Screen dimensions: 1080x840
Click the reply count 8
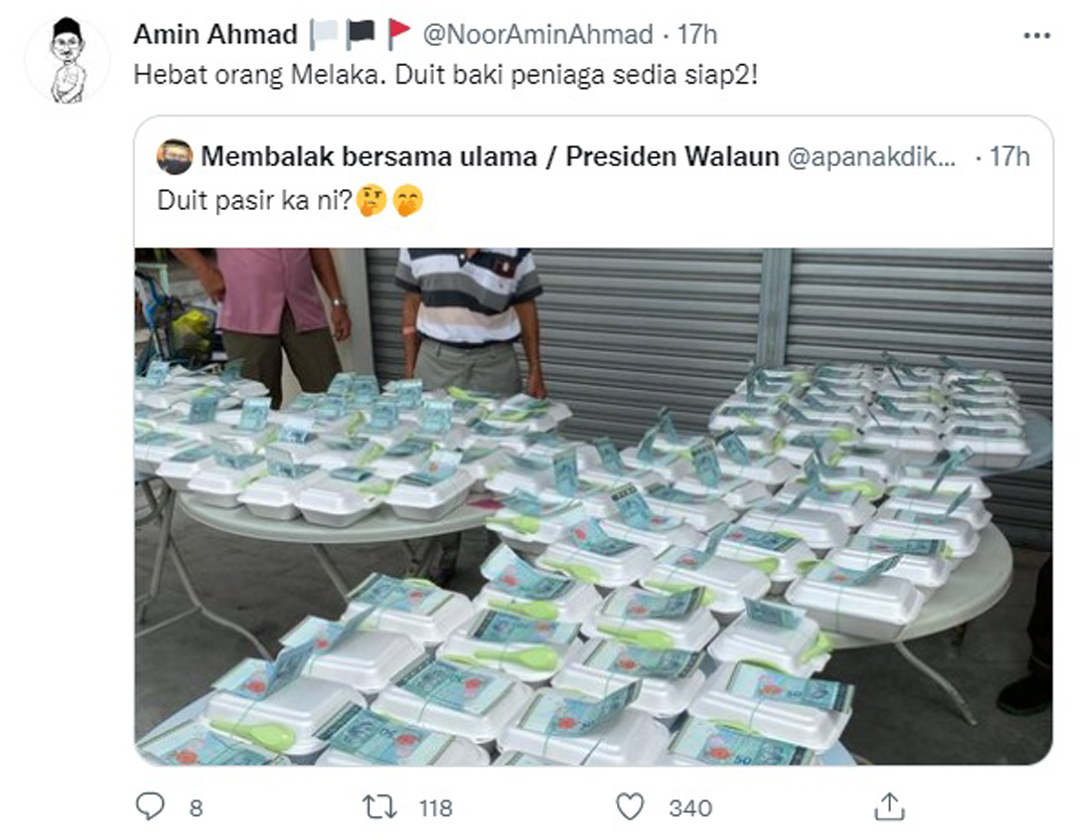(196, 808)
